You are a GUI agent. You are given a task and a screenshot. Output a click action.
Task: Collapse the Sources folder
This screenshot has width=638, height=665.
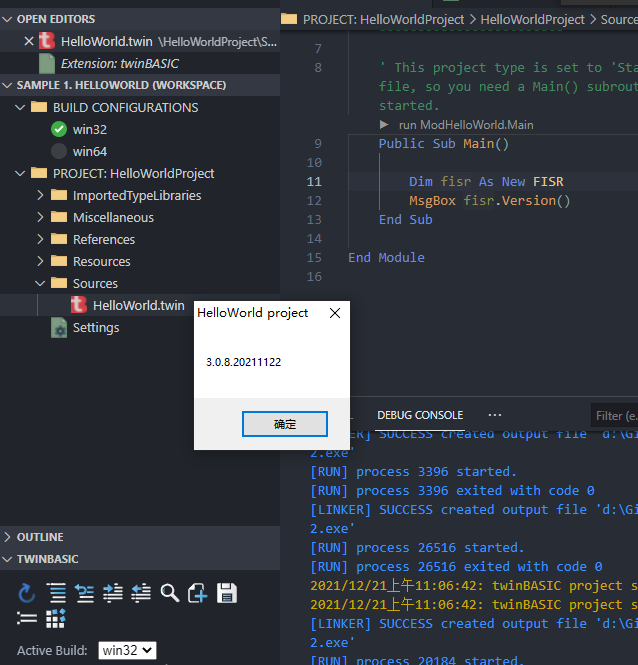40,283
